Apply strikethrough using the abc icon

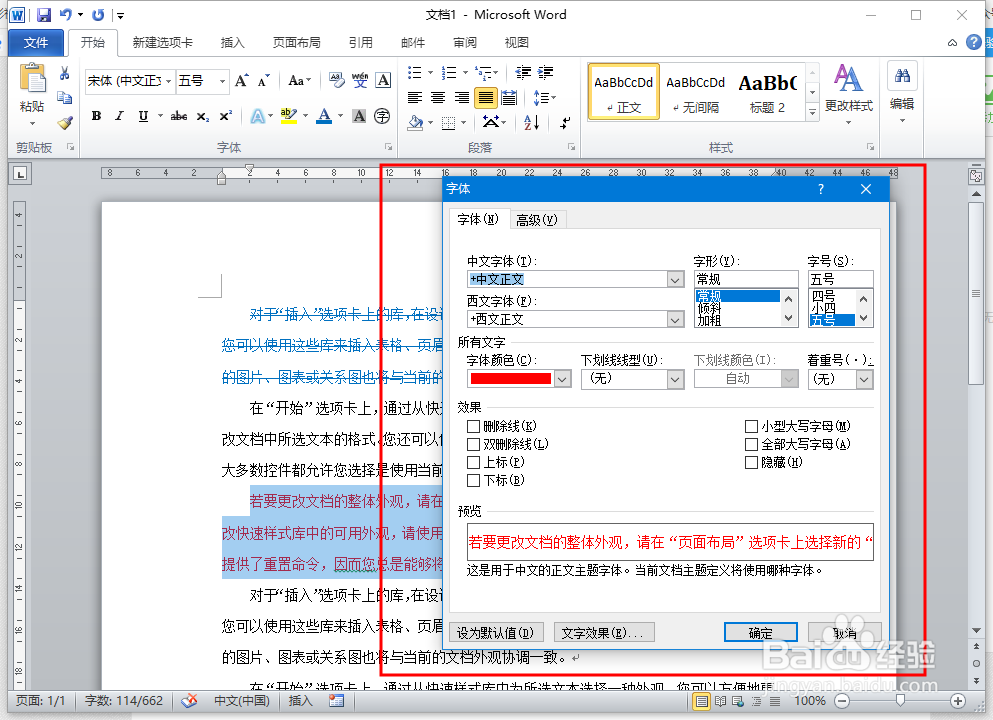click(x=178, y=114)
